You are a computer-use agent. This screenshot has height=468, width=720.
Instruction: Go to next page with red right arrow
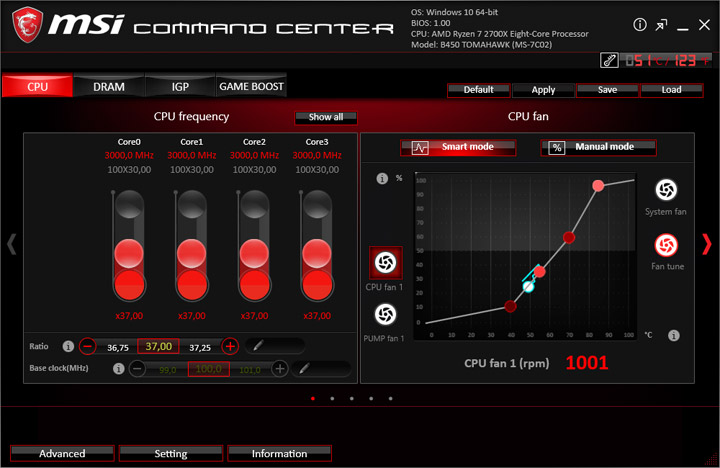click(x=707, y=244)
